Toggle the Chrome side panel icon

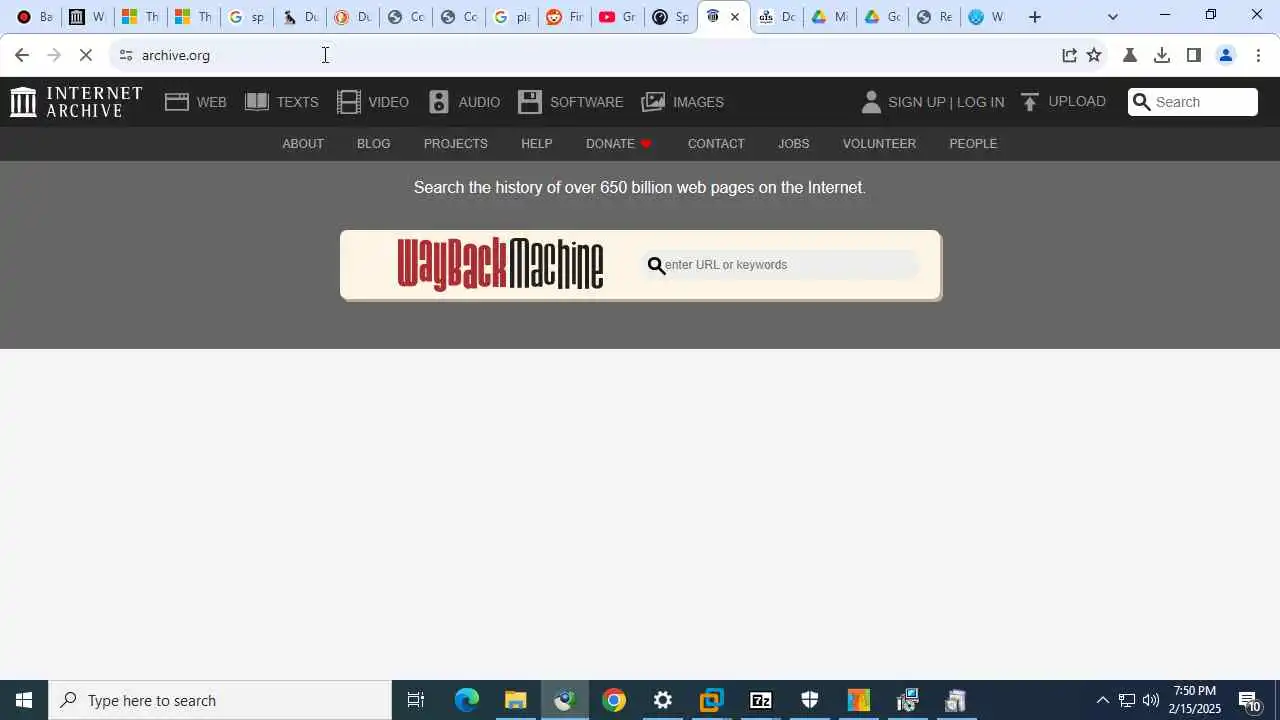pyautogui.click(x=1193, y=55)
